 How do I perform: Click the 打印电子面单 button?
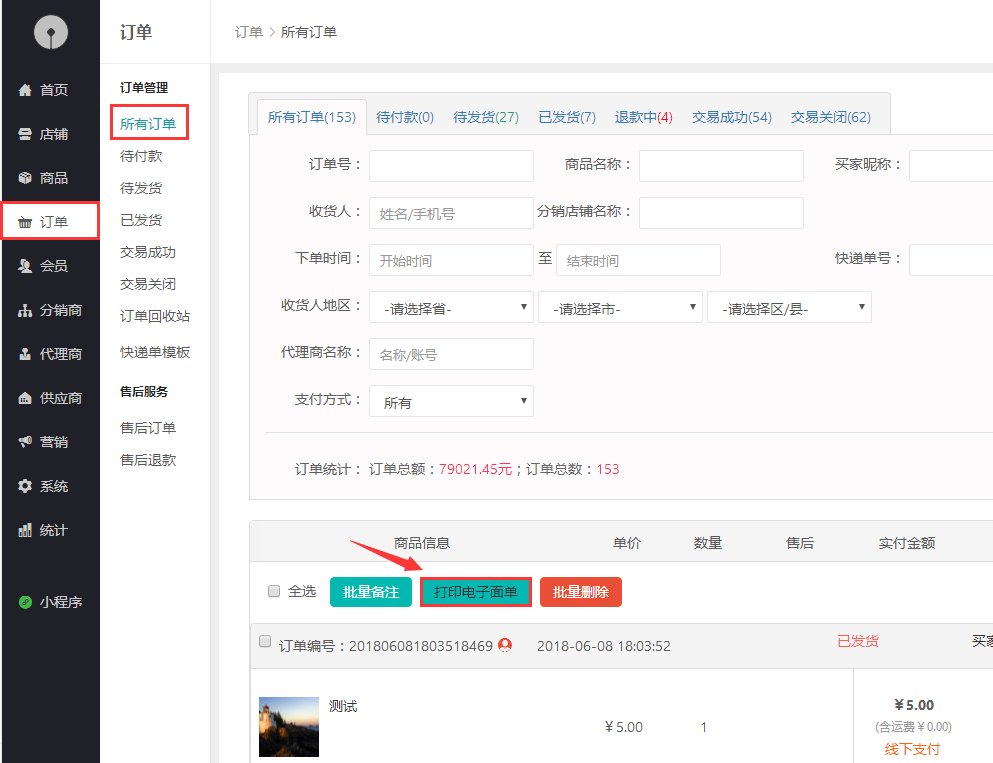pos(475,592)
